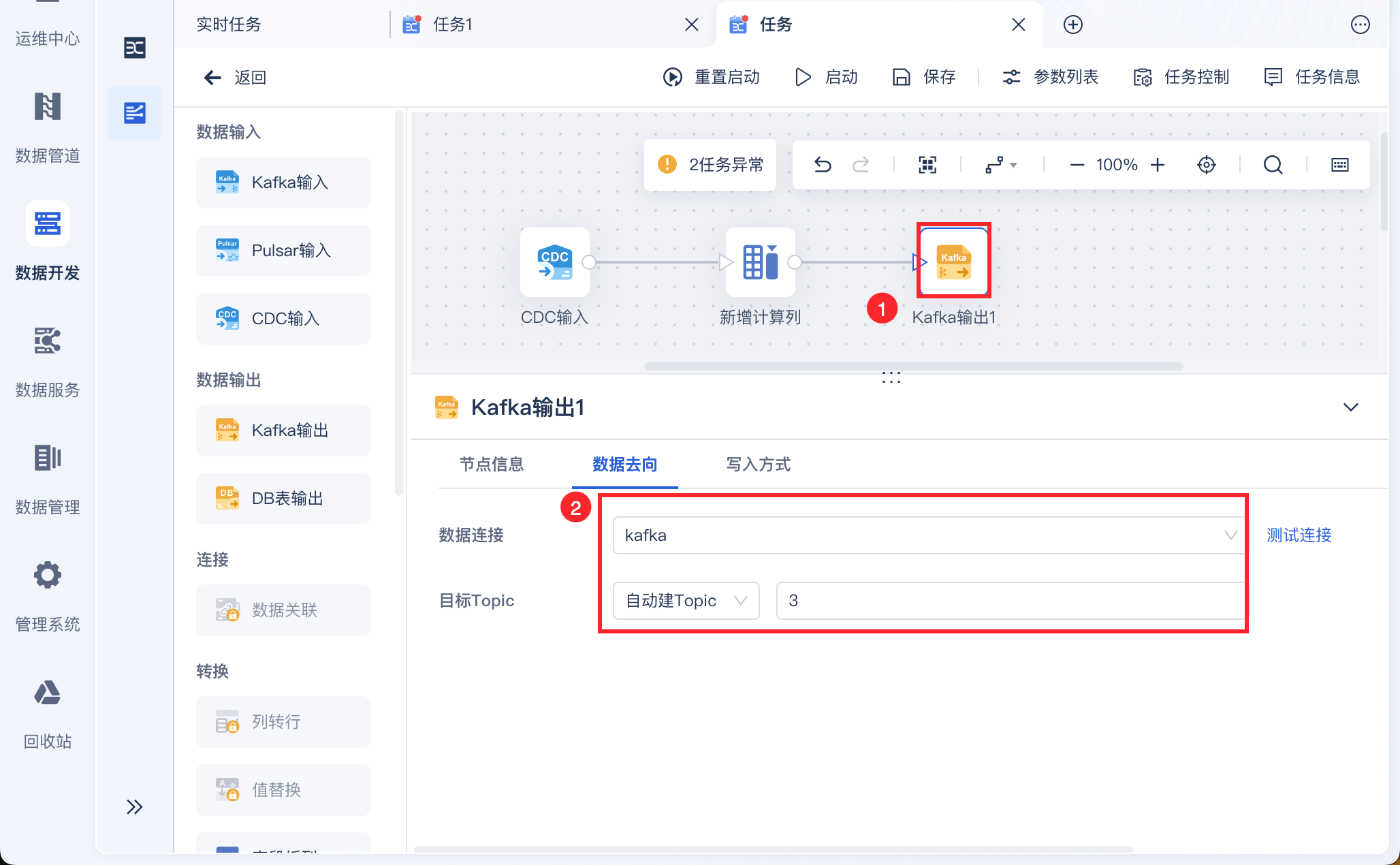Viewport: 1400px width, 865px height.
Task: Collapse the Kafka输出1 panel chevron
Action: click(x=1350, y=407)
